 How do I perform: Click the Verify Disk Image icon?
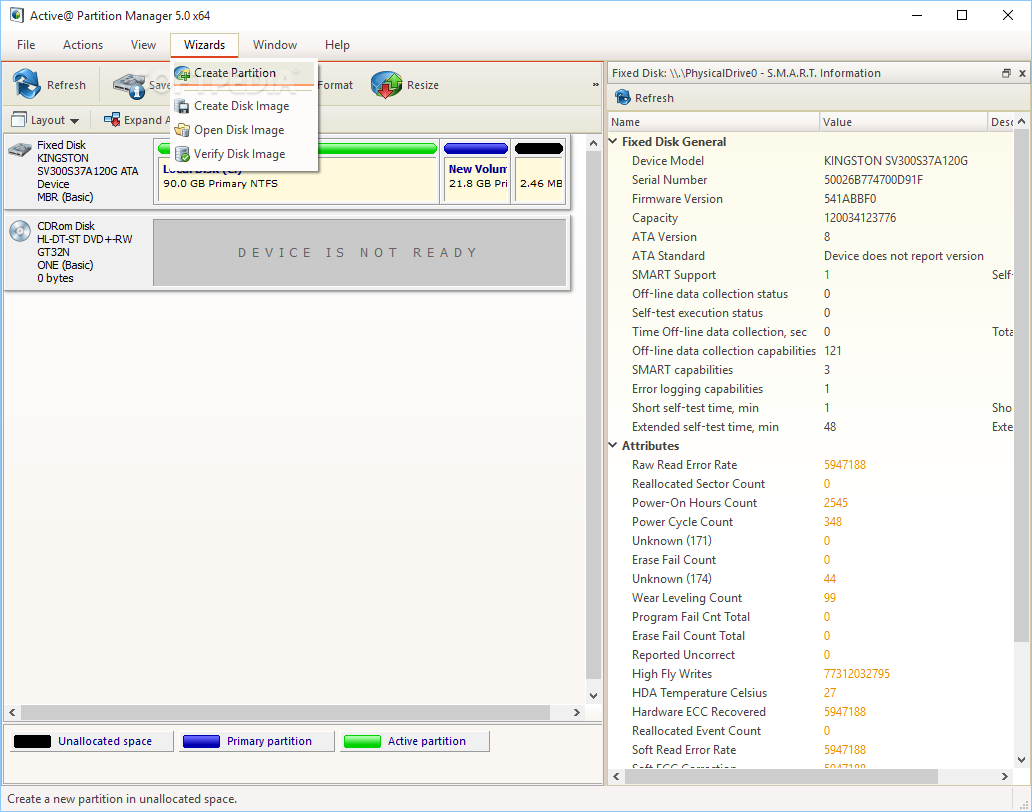point(182,154)
